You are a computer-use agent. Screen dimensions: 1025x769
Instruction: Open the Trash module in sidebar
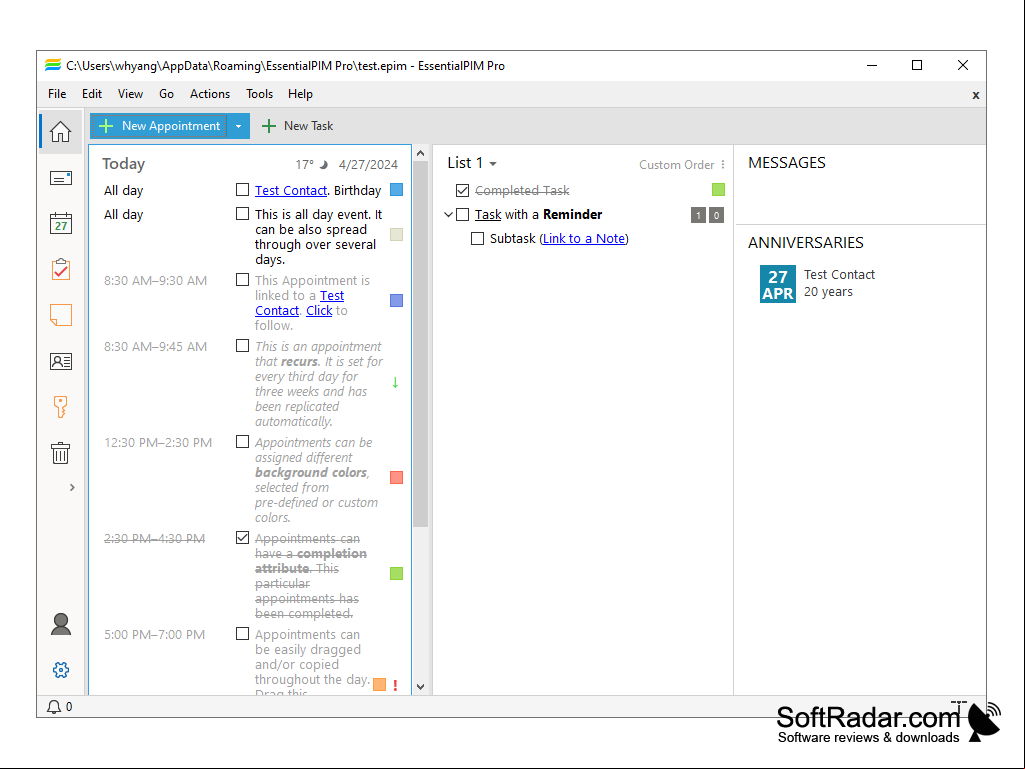coord(61,453)
